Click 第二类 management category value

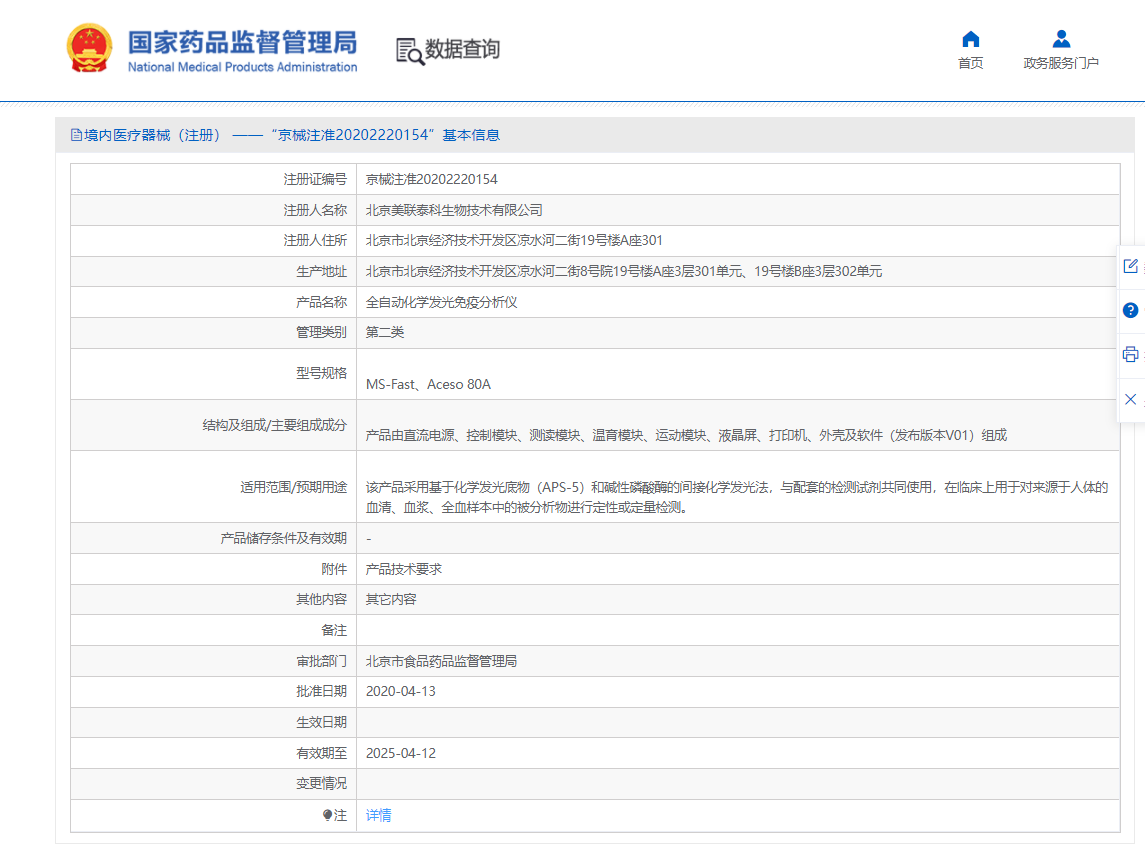point(385,332)
